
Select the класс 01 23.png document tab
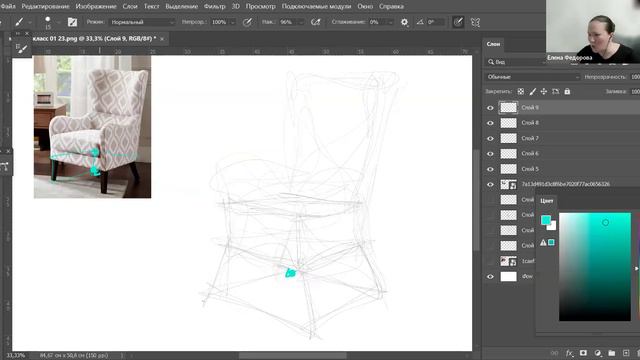point(94,38)
